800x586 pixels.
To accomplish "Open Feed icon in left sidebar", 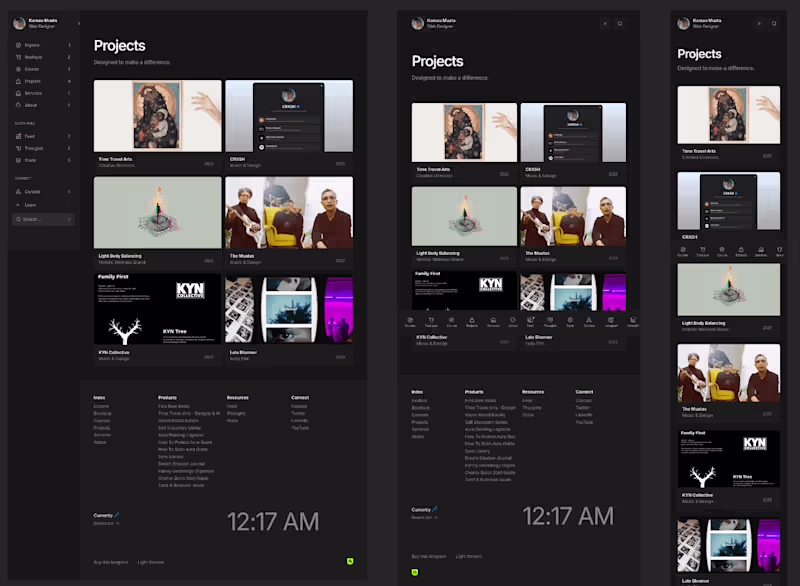I will 18,136.
